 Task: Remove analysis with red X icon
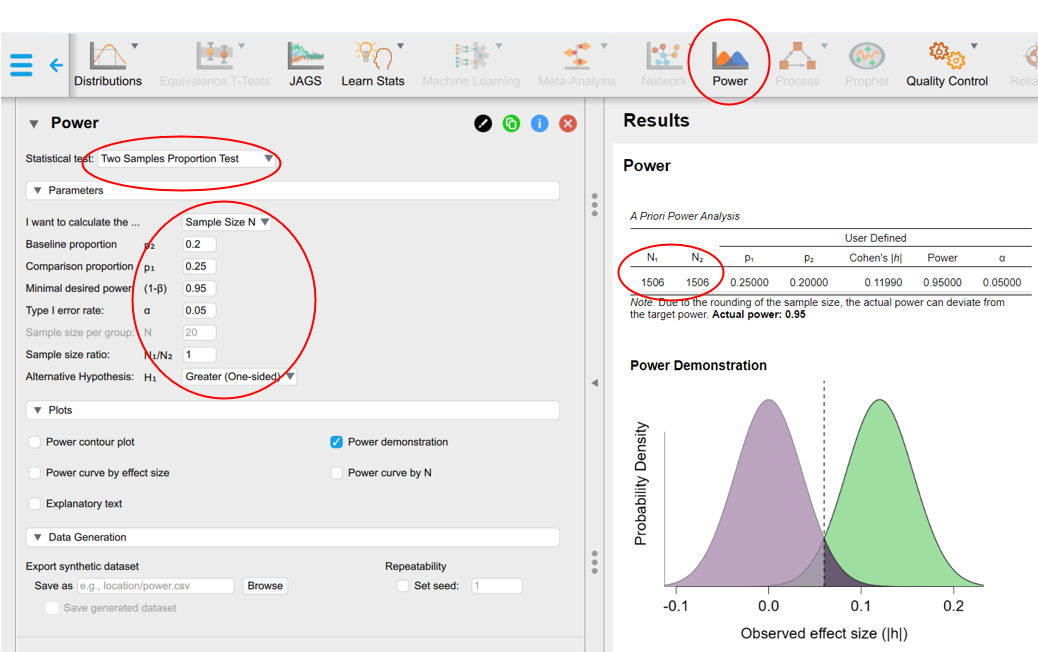coord(568,123)
